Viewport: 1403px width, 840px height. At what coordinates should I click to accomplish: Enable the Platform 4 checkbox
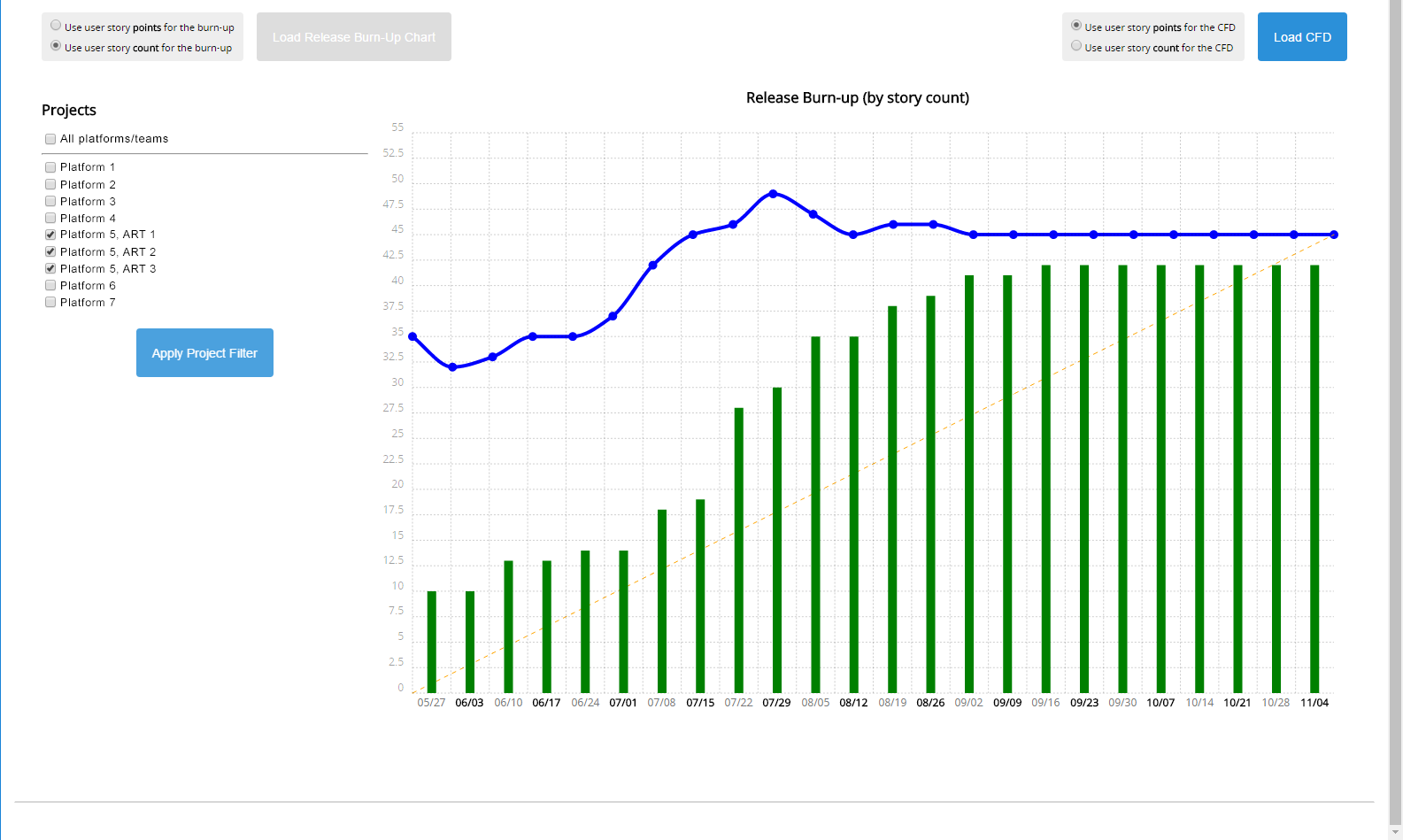(50, 218)
